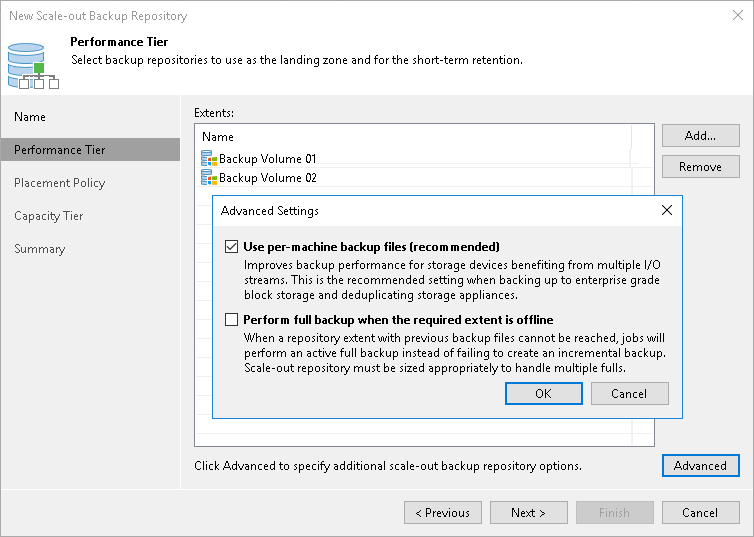This screenshot has height=537, width=754.
Task: Uncheck Use per-machine backup files
Action: pos(231,247)
